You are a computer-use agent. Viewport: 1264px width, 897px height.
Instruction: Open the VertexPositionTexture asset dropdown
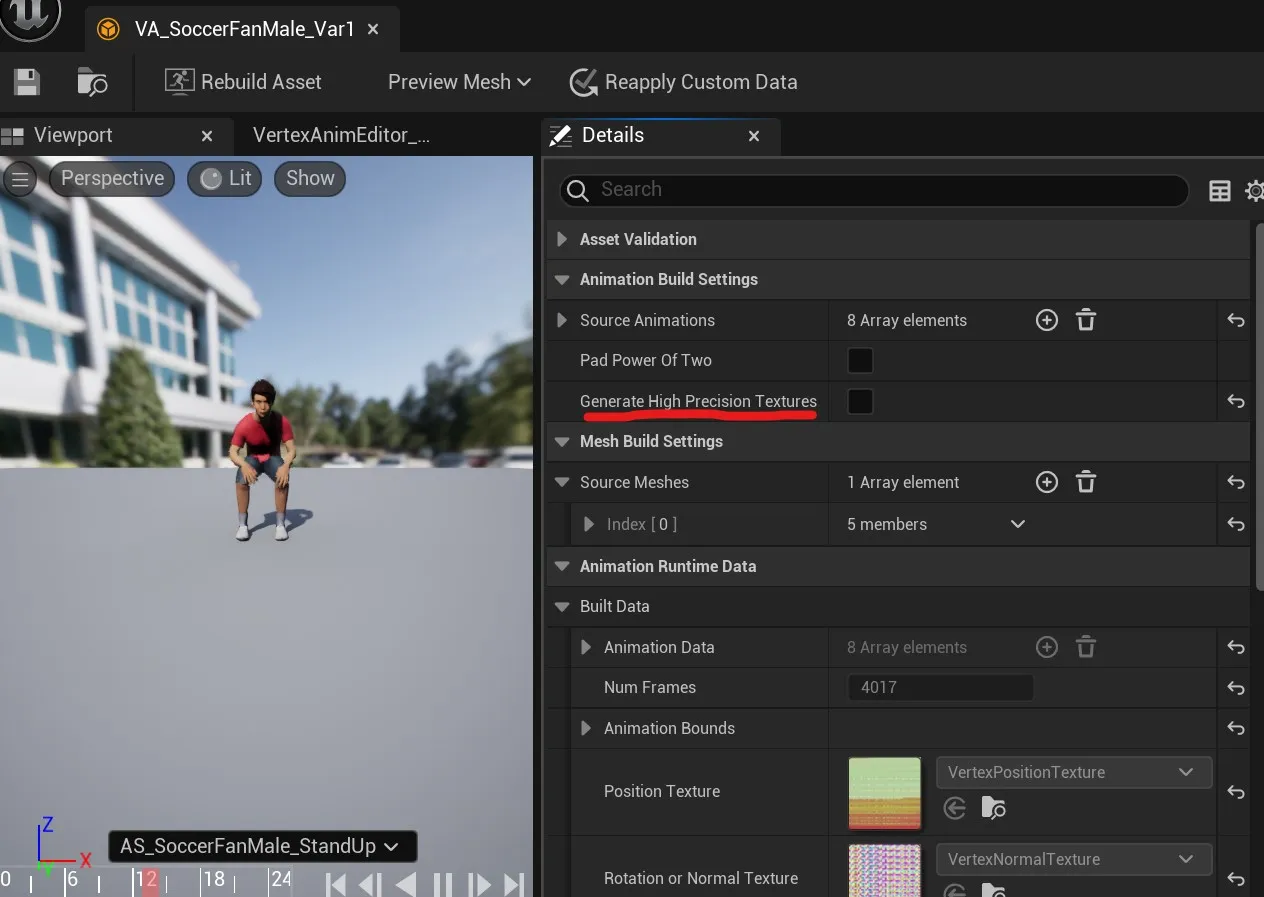click(x=1073, y=772)
